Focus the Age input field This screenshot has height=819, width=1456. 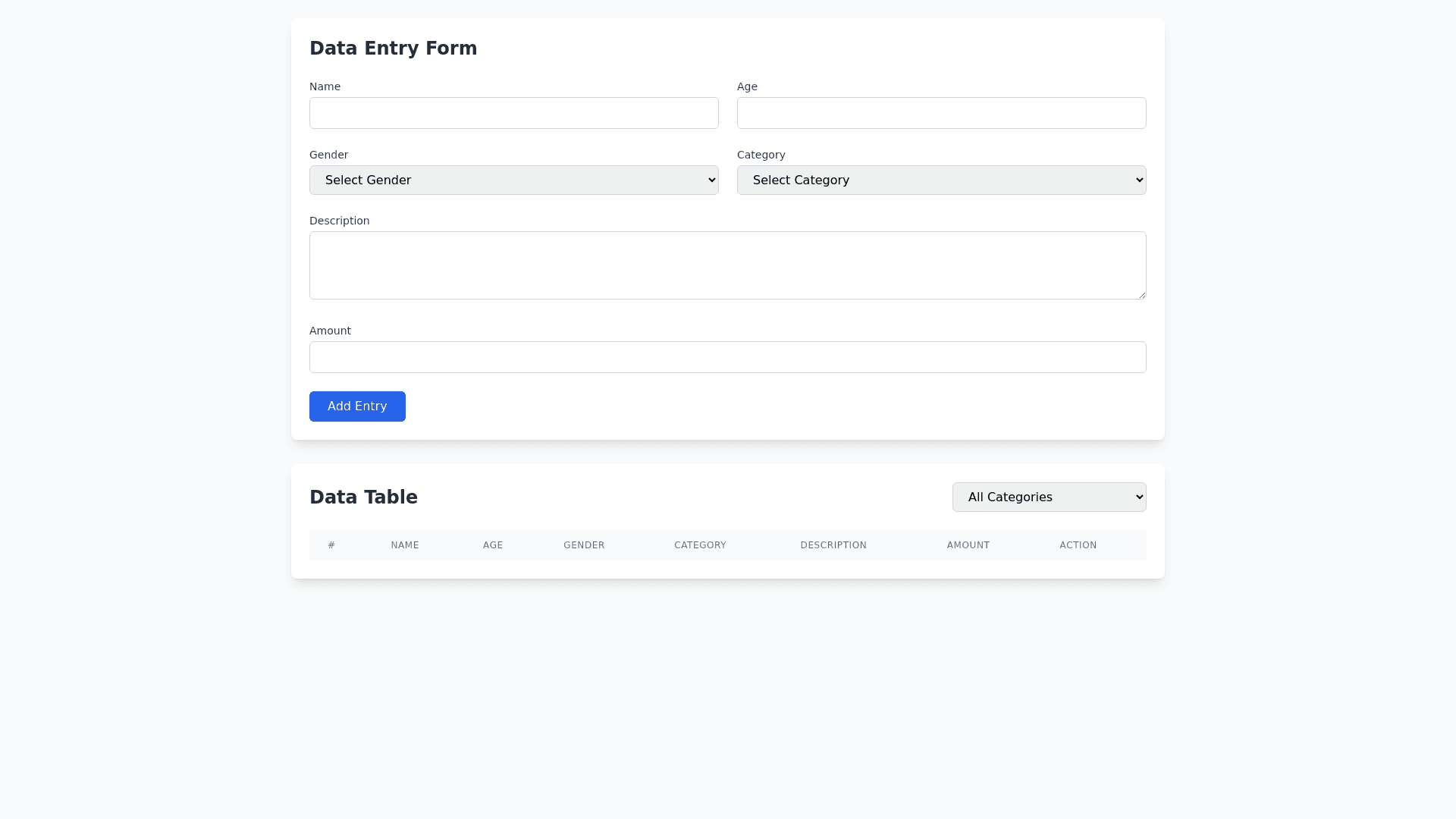tap(941, 113)
